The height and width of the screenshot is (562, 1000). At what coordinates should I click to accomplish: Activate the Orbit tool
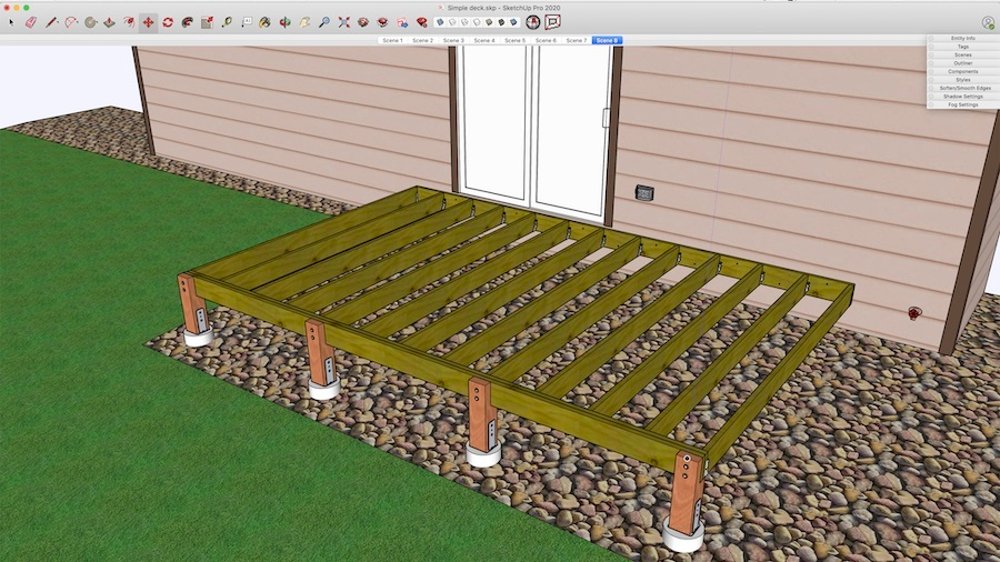point(285,22)
